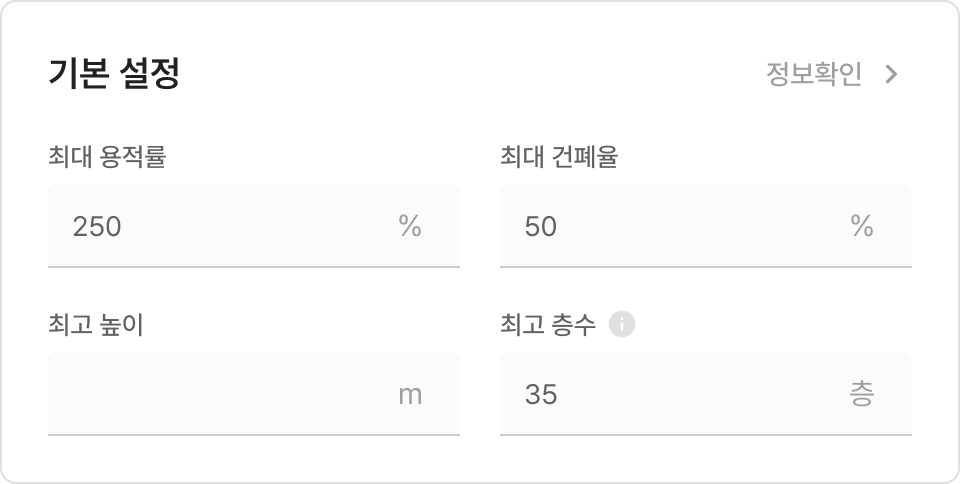Click the 최대 건폐율 label

pyautogui.click(x=558, y=157)
